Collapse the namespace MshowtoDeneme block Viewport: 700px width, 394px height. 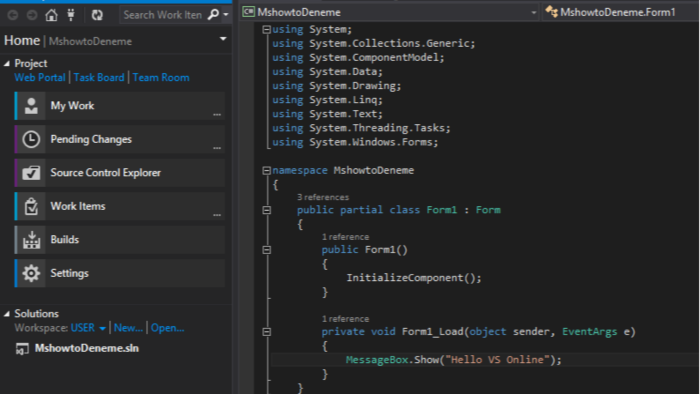(267, 170)
